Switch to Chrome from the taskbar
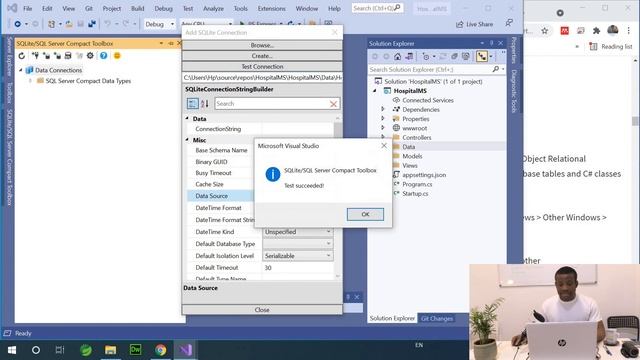 pos(160,350)
